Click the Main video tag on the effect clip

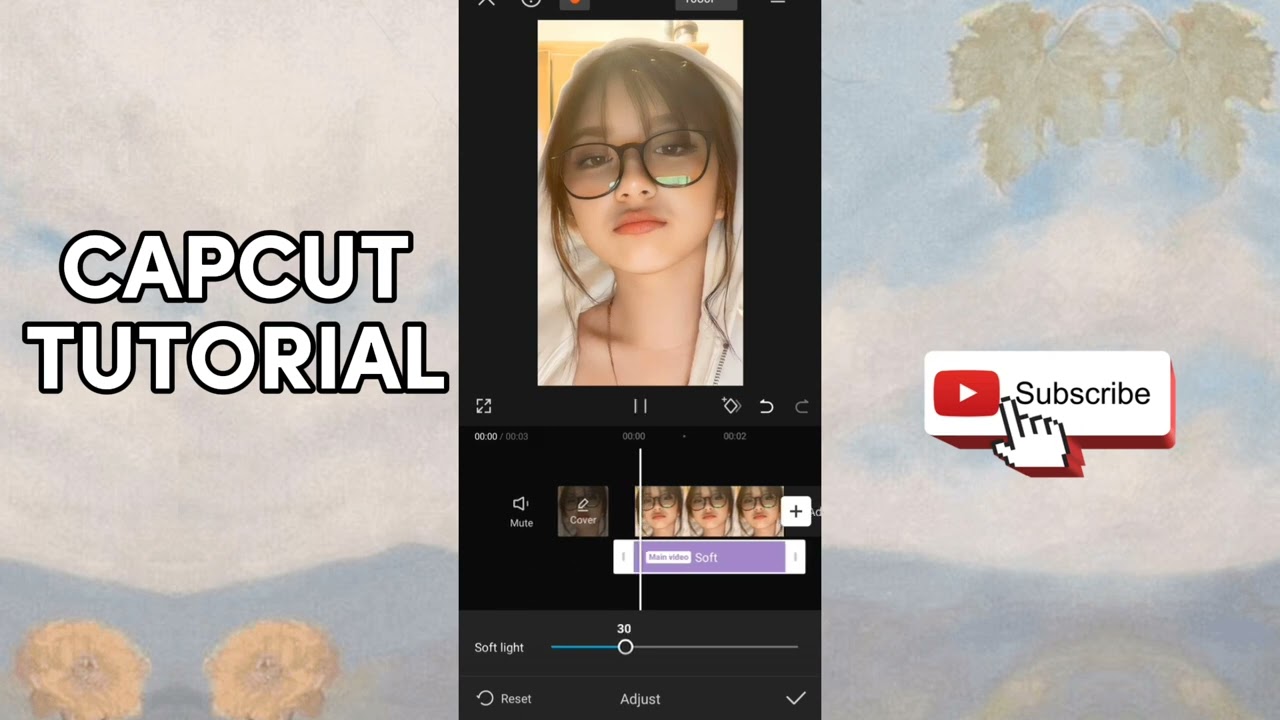tap(668, 557)
